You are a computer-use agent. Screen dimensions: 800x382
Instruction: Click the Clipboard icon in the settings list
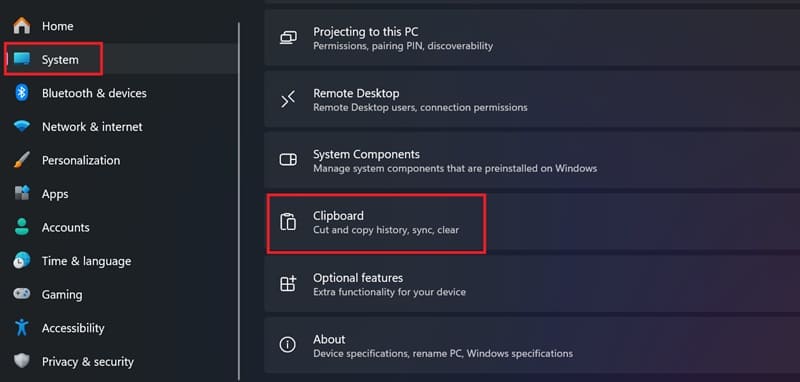click(x=288, y=222)
